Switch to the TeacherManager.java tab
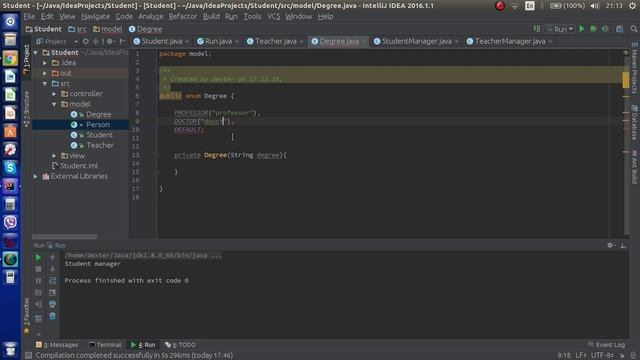Image resolution: width=640 pixels, height=360 pixels. (509, 41)
